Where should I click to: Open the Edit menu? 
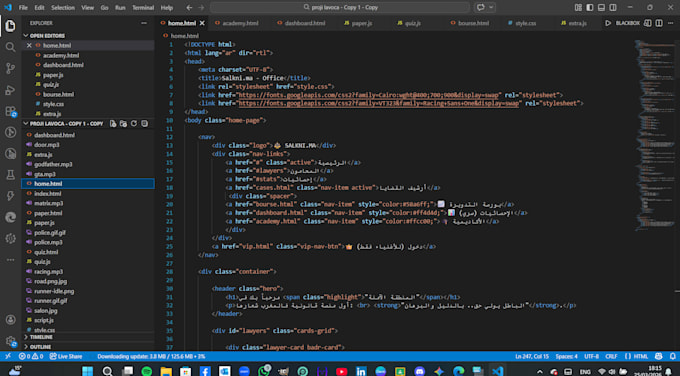(x=39, y=7)
